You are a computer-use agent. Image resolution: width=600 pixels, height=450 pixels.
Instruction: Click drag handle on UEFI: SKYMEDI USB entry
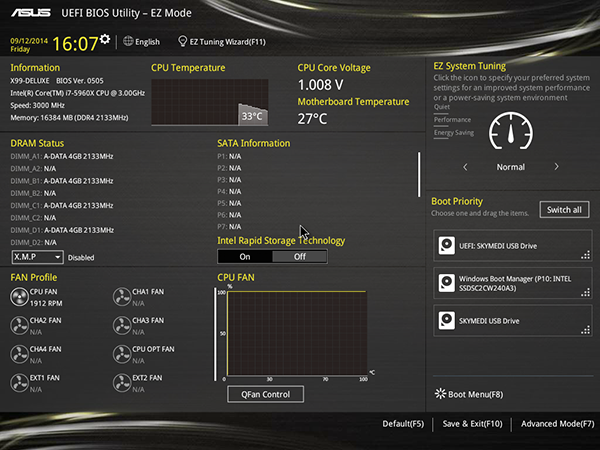tap(585, 255)
